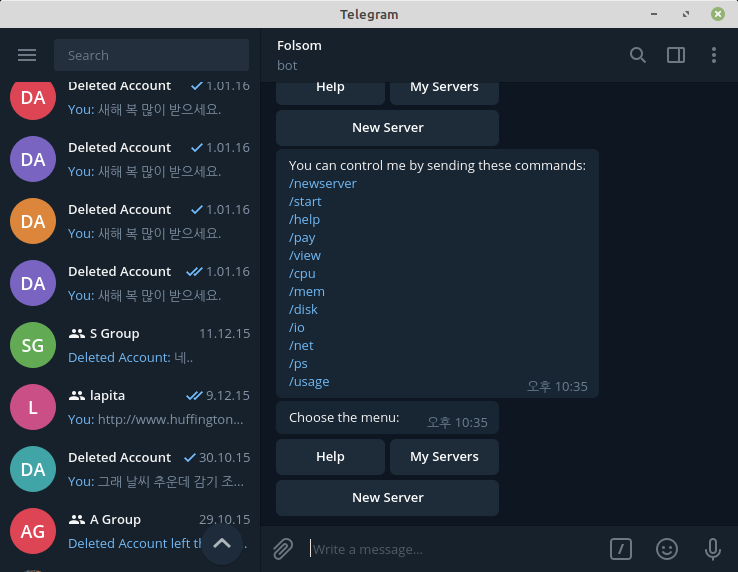
Task: Open the bot commands slash button
Action: tap(620, 549)
